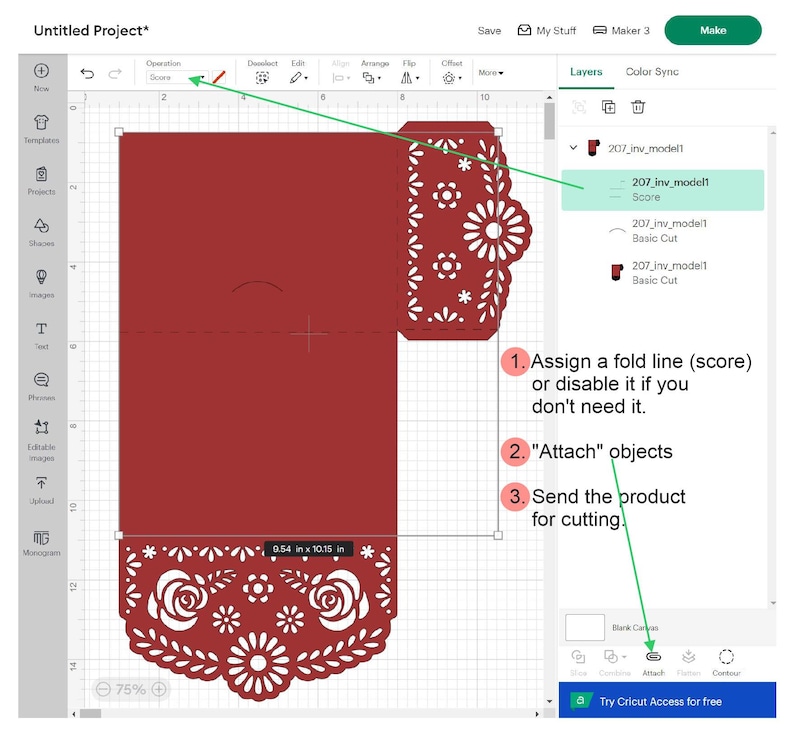Open the Combine dropdown
This screenshot has height=737, width=794.
(614, 663)
